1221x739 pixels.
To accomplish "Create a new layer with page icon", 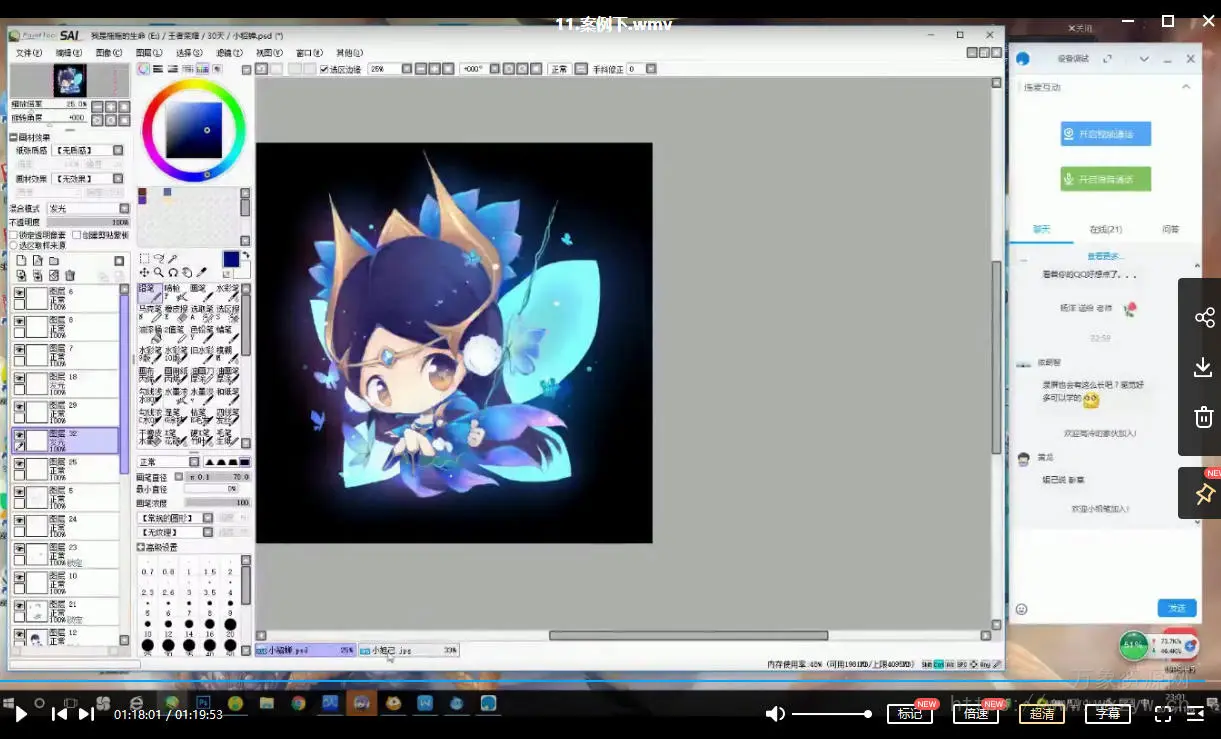I will tap(21, 261).
